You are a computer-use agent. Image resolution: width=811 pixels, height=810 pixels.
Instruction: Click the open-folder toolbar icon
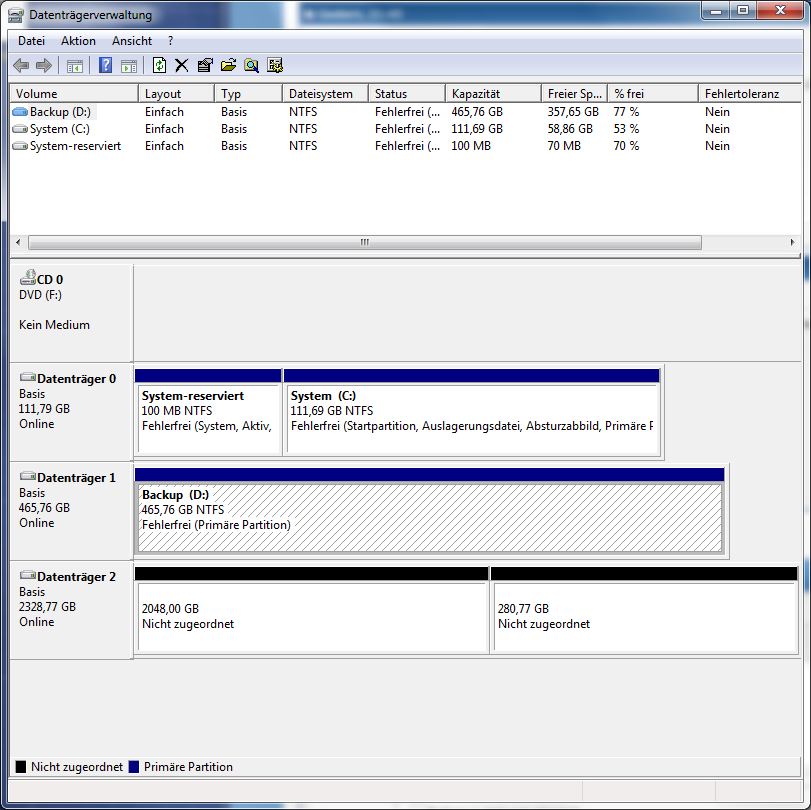pyautogui.click(x=228, y=65)
